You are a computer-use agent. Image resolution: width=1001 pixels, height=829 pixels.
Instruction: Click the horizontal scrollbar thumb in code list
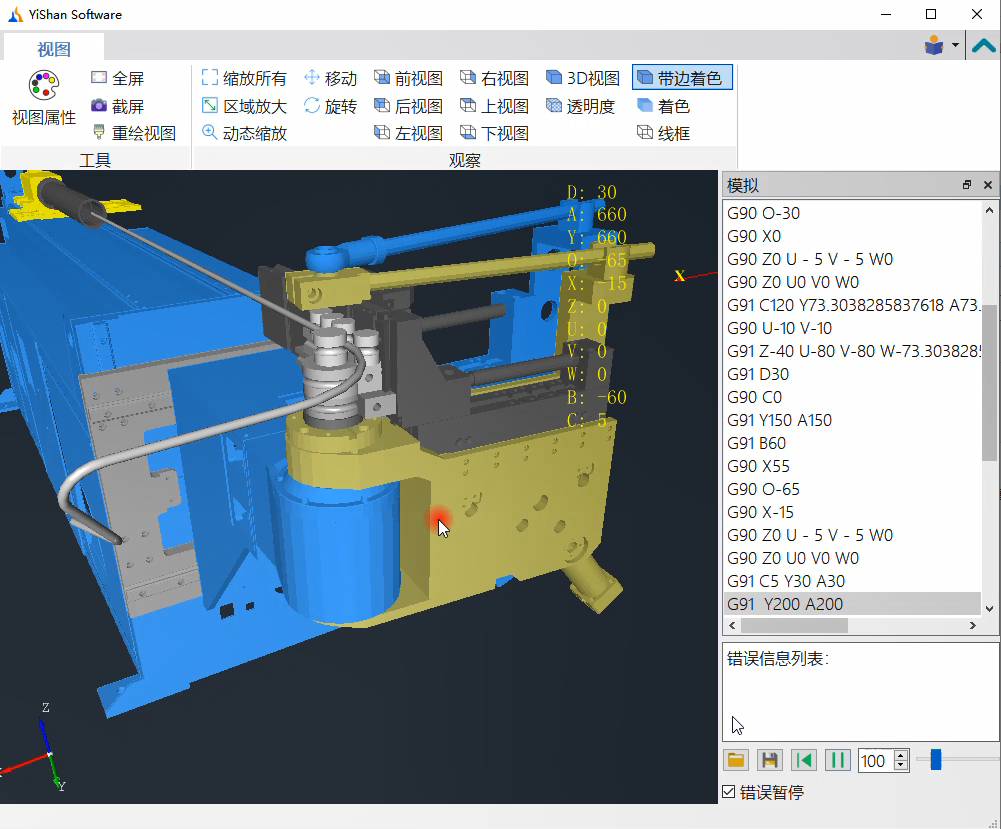[794, 625]
